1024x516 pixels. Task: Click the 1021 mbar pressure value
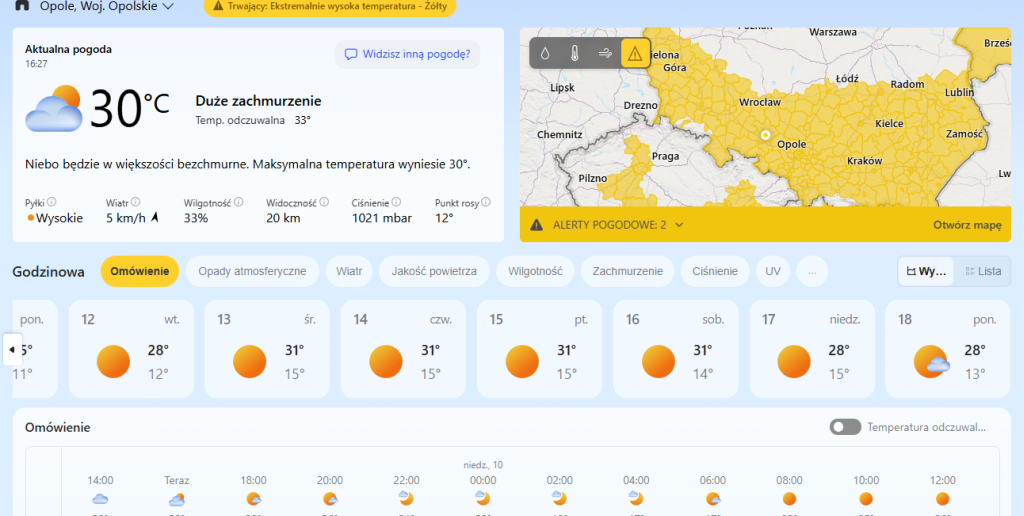coord(382,218)
